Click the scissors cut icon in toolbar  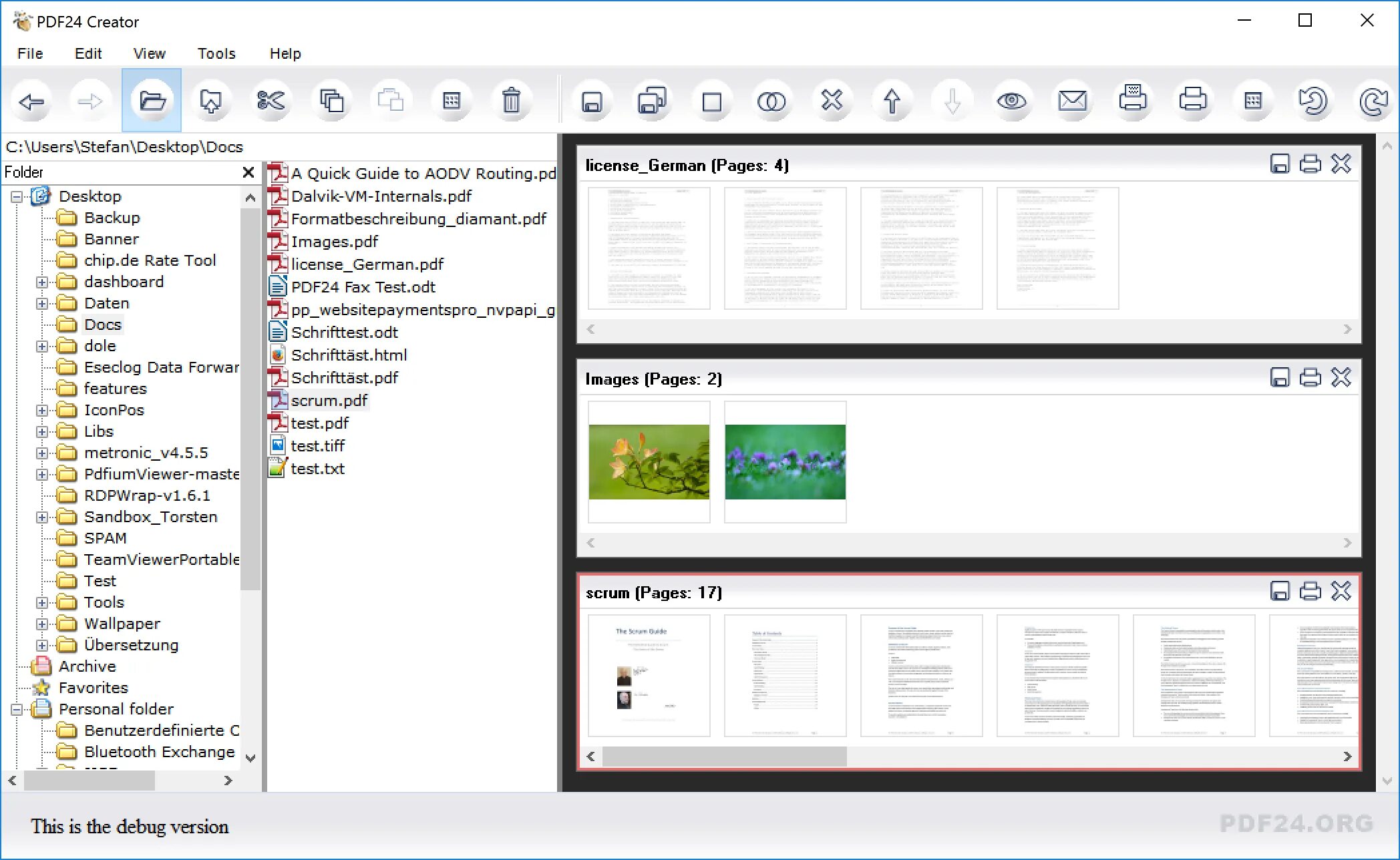coord(271,101)
